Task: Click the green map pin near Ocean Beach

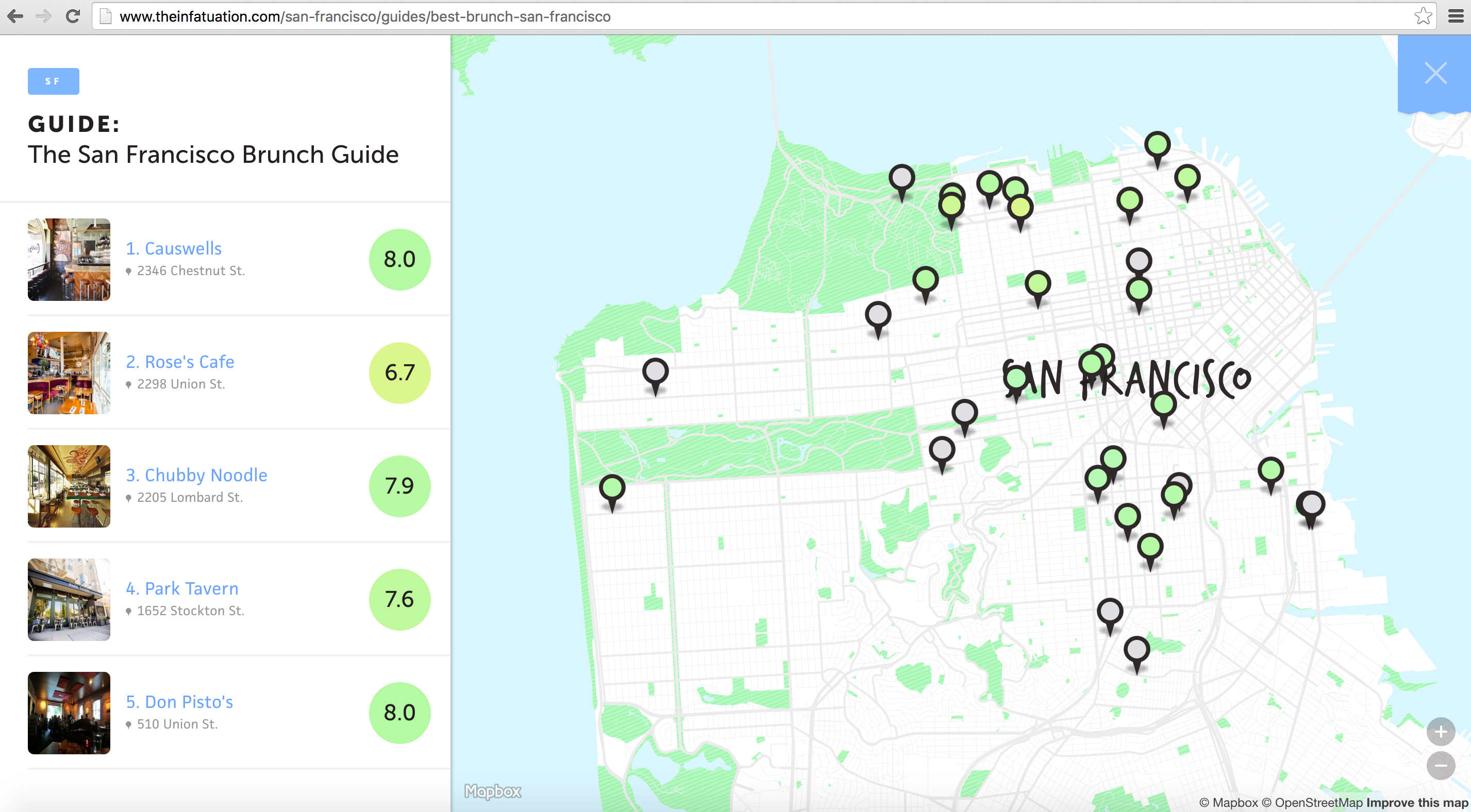Action: pyautogui.click(x=612, y=488)
